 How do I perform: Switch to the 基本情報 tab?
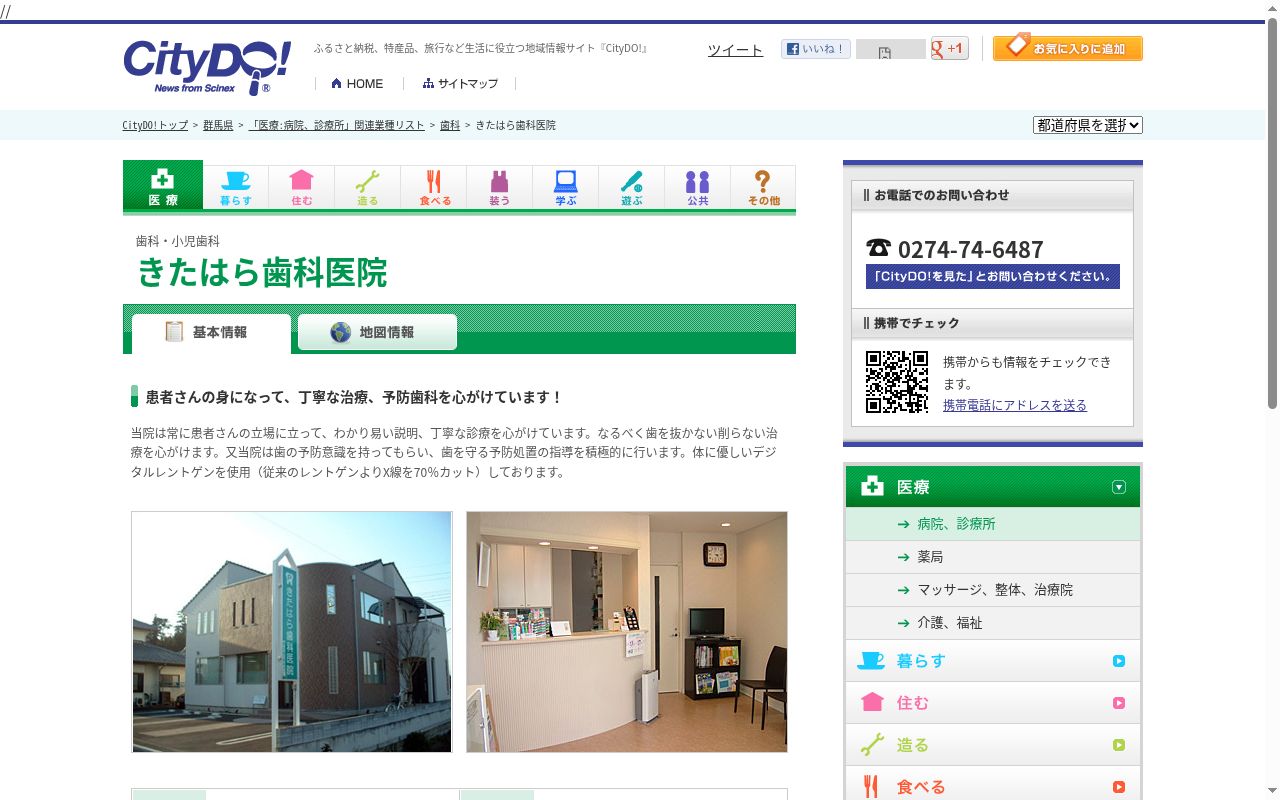(x=211, y=333)
